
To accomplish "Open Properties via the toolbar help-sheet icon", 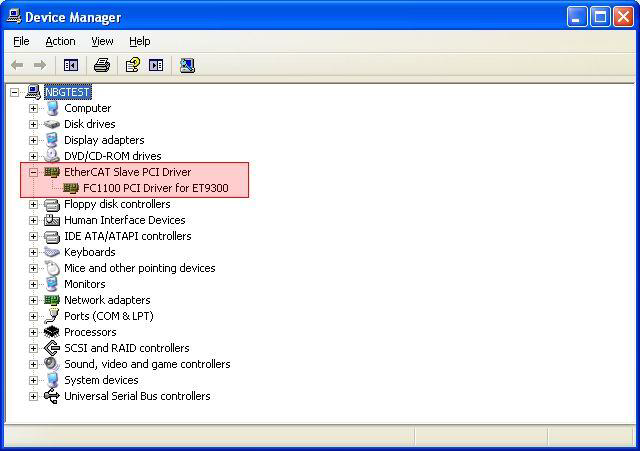I will (x=133, y=65).
